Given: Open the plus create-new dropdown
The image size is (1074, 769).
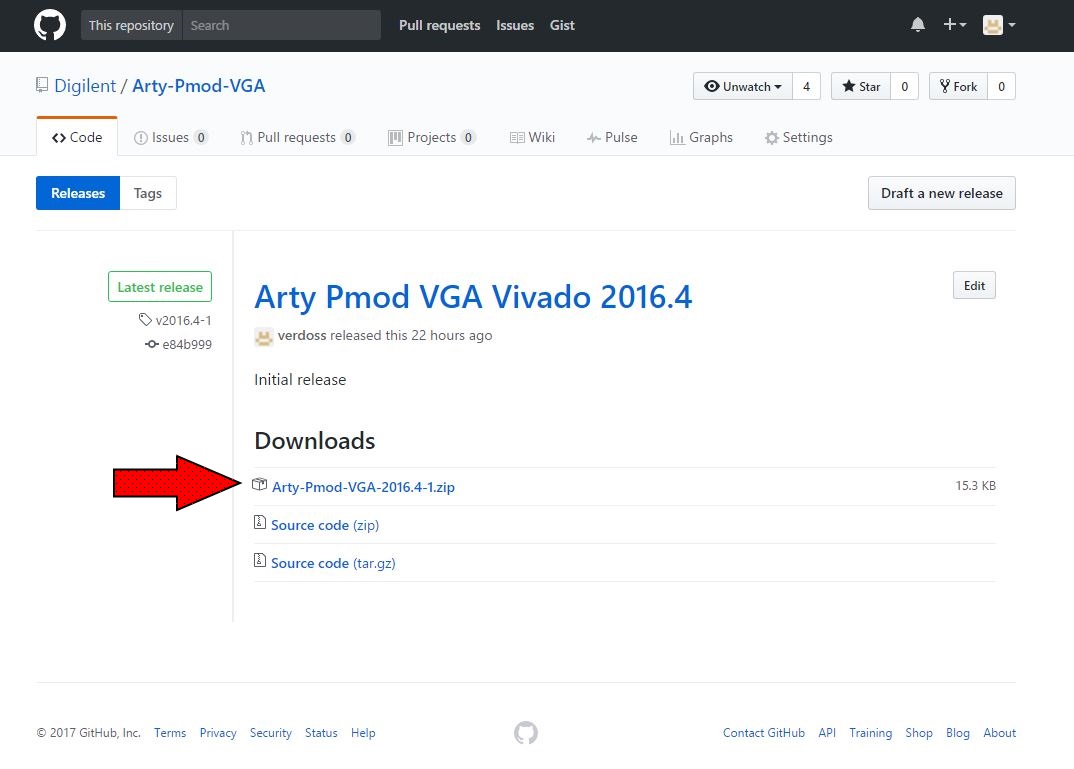Looking at the screenshot, I should [954, 25].
